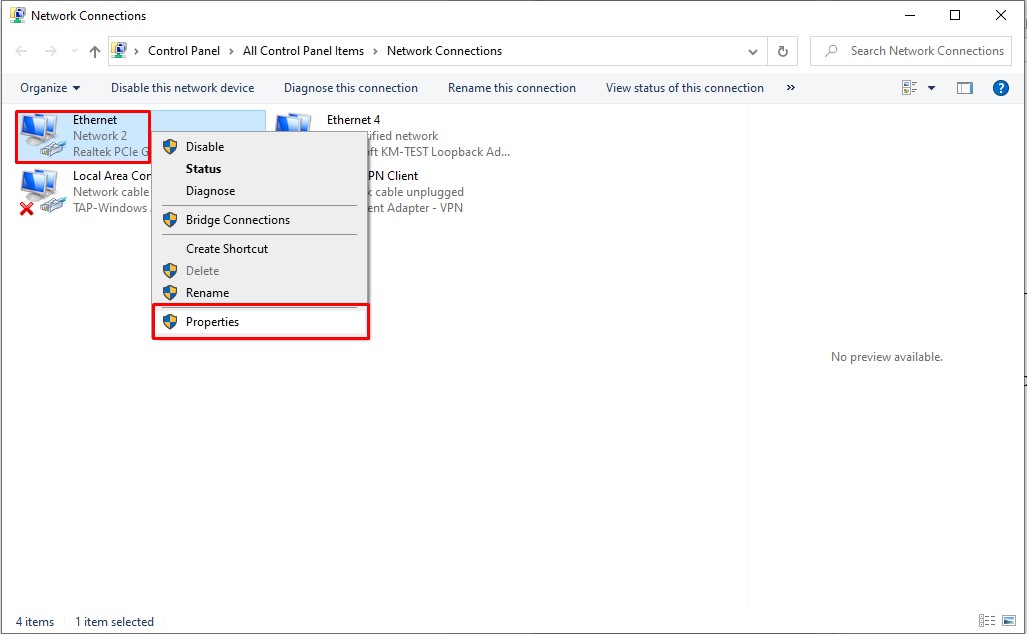This screenshot has width=1027, height=634.
Task: Click Diagnose this connection button
Action: pos(351,88)
